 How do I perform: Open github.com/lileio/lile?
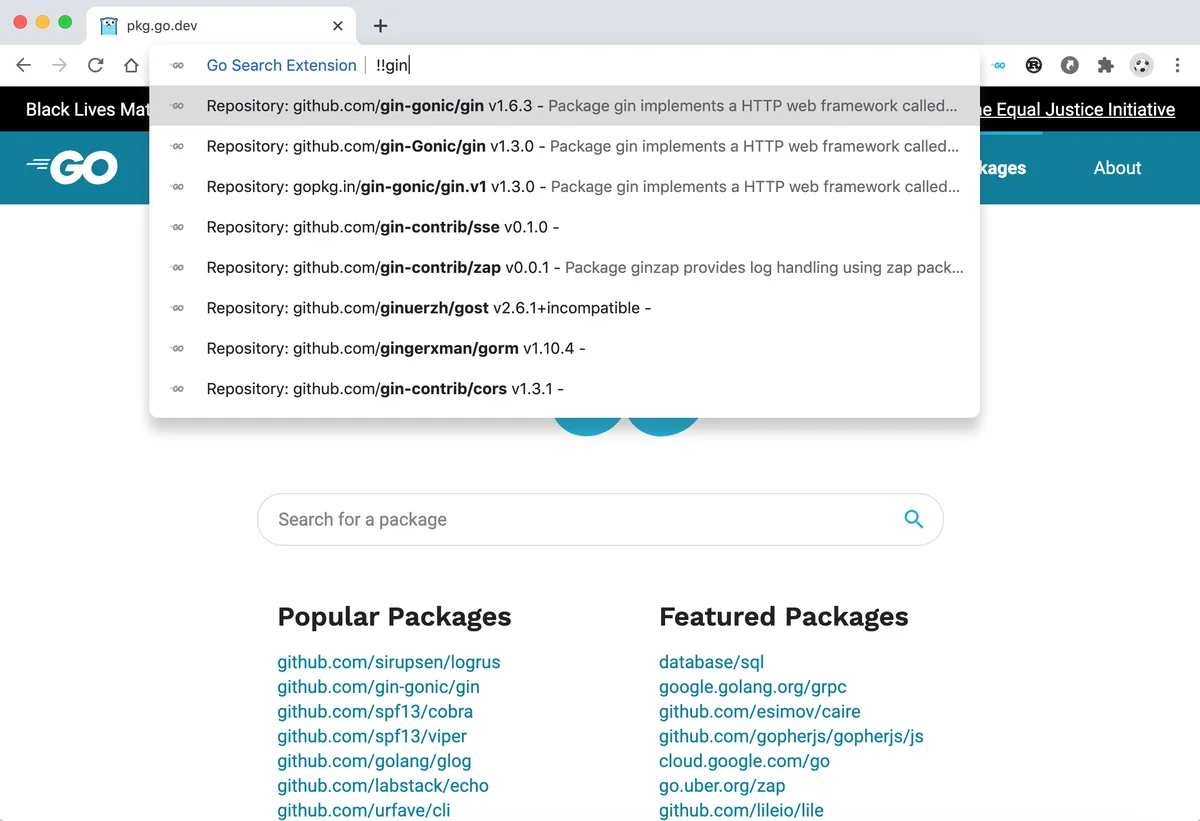741,811
